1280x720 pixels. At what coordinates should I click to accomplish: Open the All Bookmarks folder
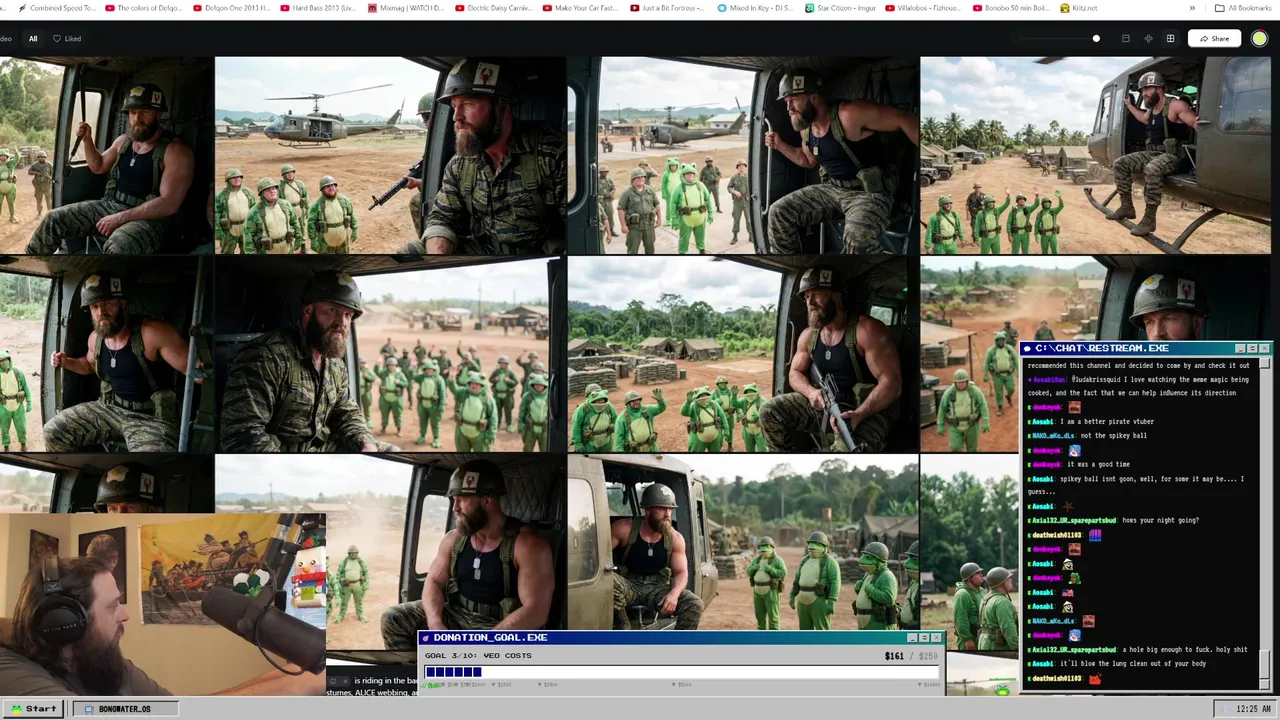pyautogui.click(x=1243, y=8)
